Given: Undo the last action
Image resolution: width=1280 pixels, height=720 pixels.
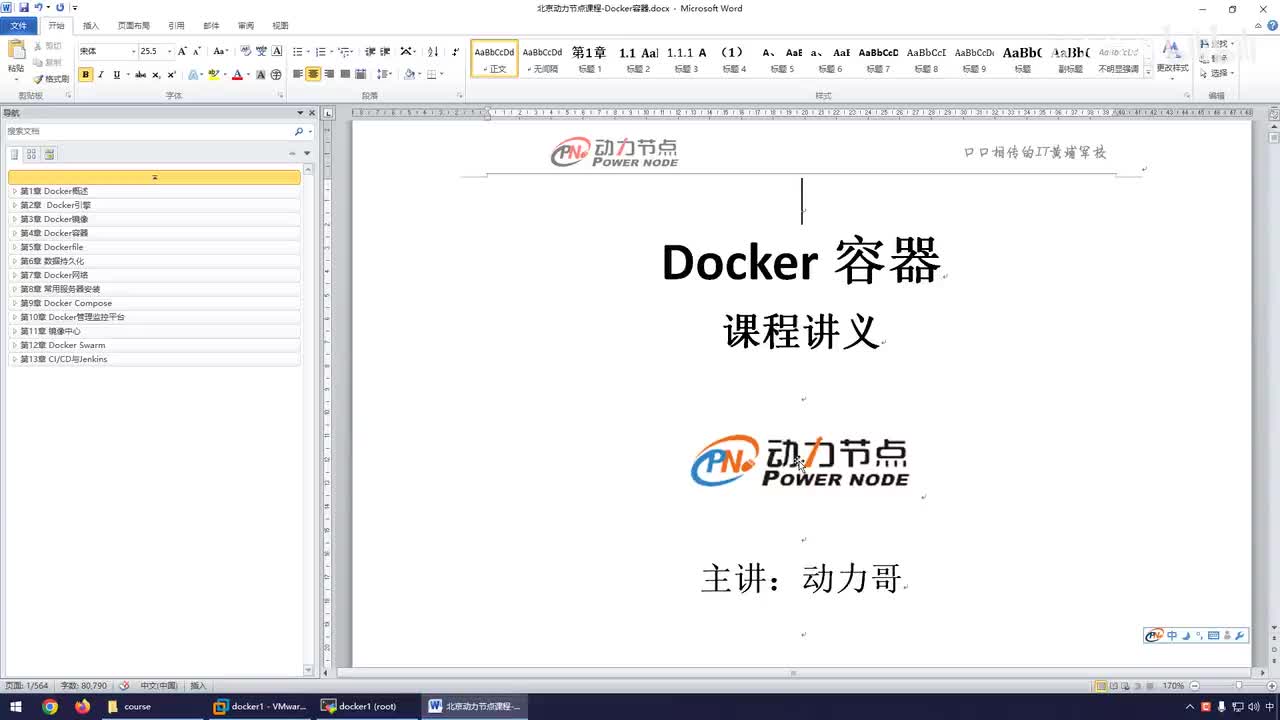Looking at the screenshot, I should click(x=38, y=8).
